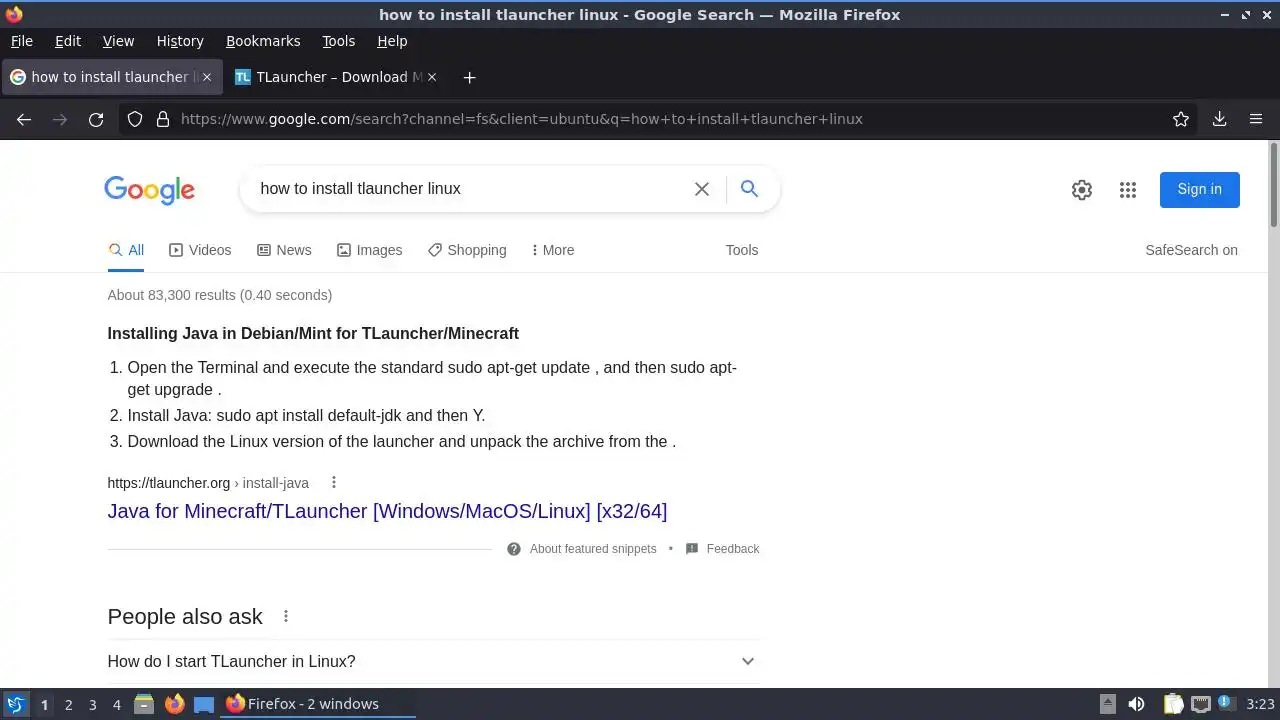Close the 'how to install tlauncher' tab
The image size is (1280, 720).
coord(206,77)
